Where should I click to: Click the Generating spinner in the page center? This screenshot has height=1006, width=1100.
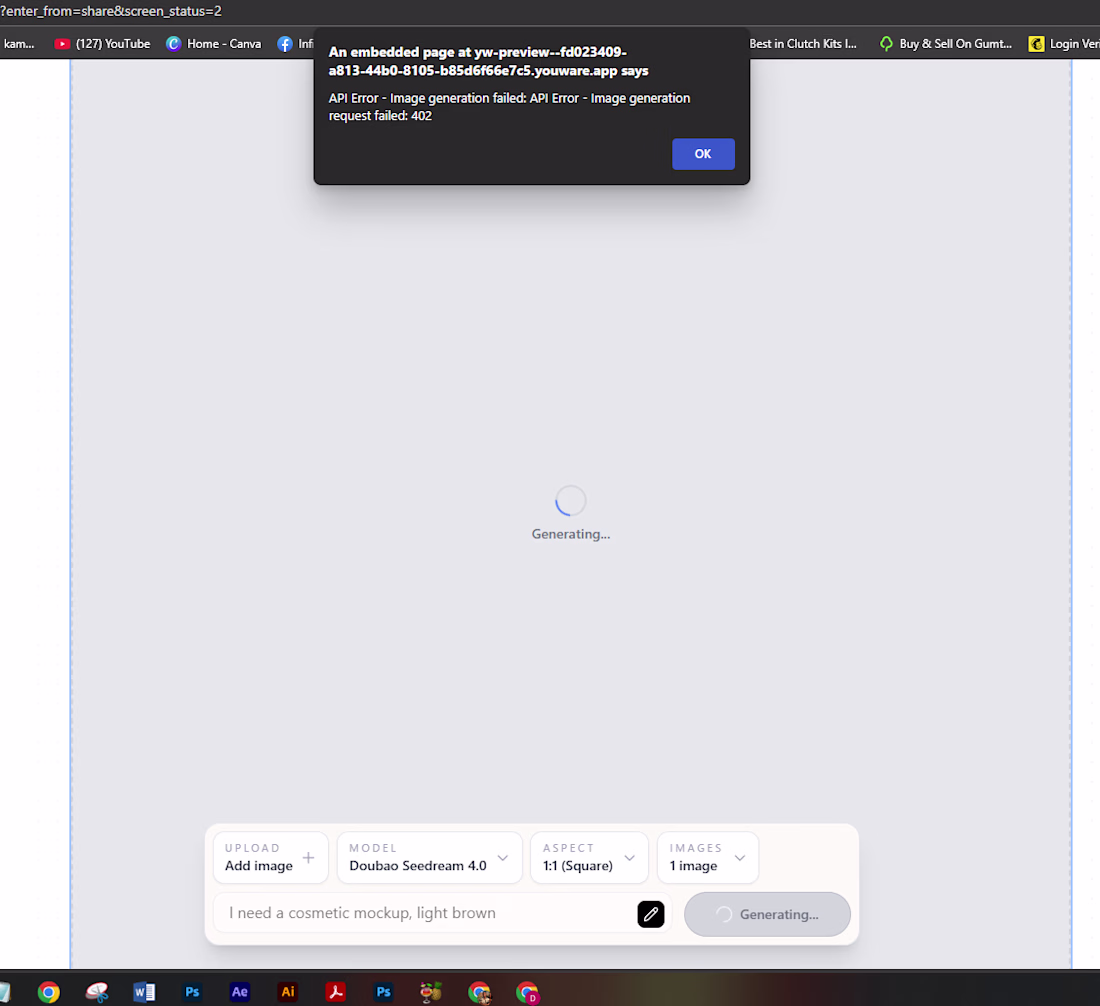[570, 500]
